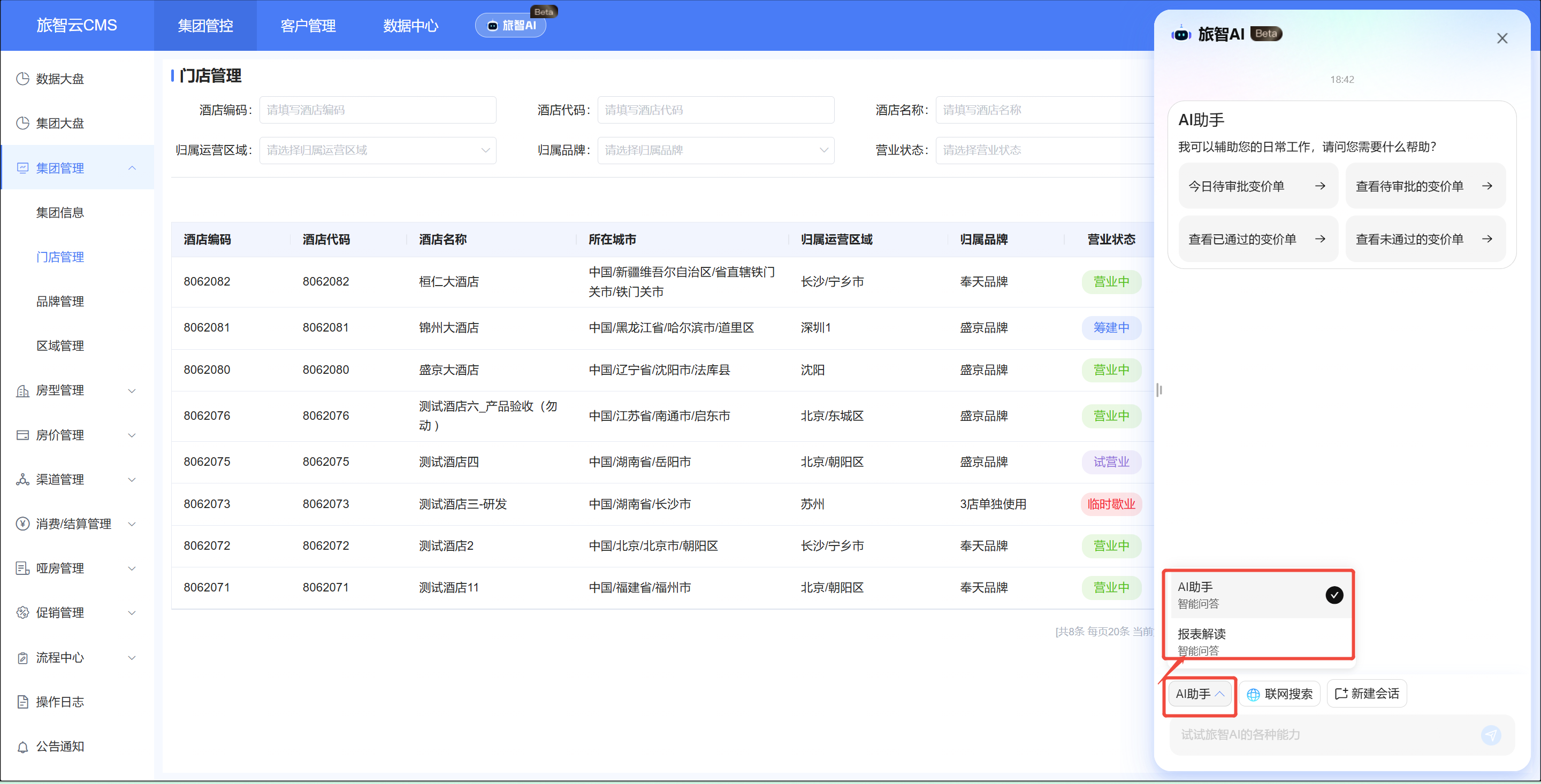This screenshot has height=784, width=1541.
Task: Click the 数据大盘 pie chart icon
Action: point(22,79)
